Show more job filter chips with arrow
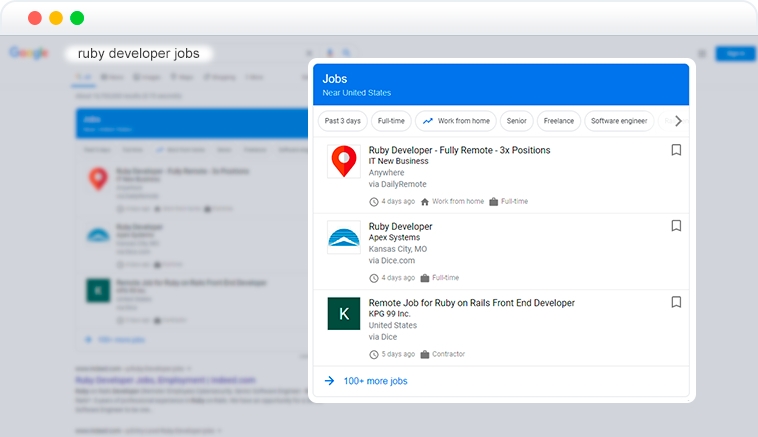The width and height of the screenshot is (758, 437). (x=678, y=121)
